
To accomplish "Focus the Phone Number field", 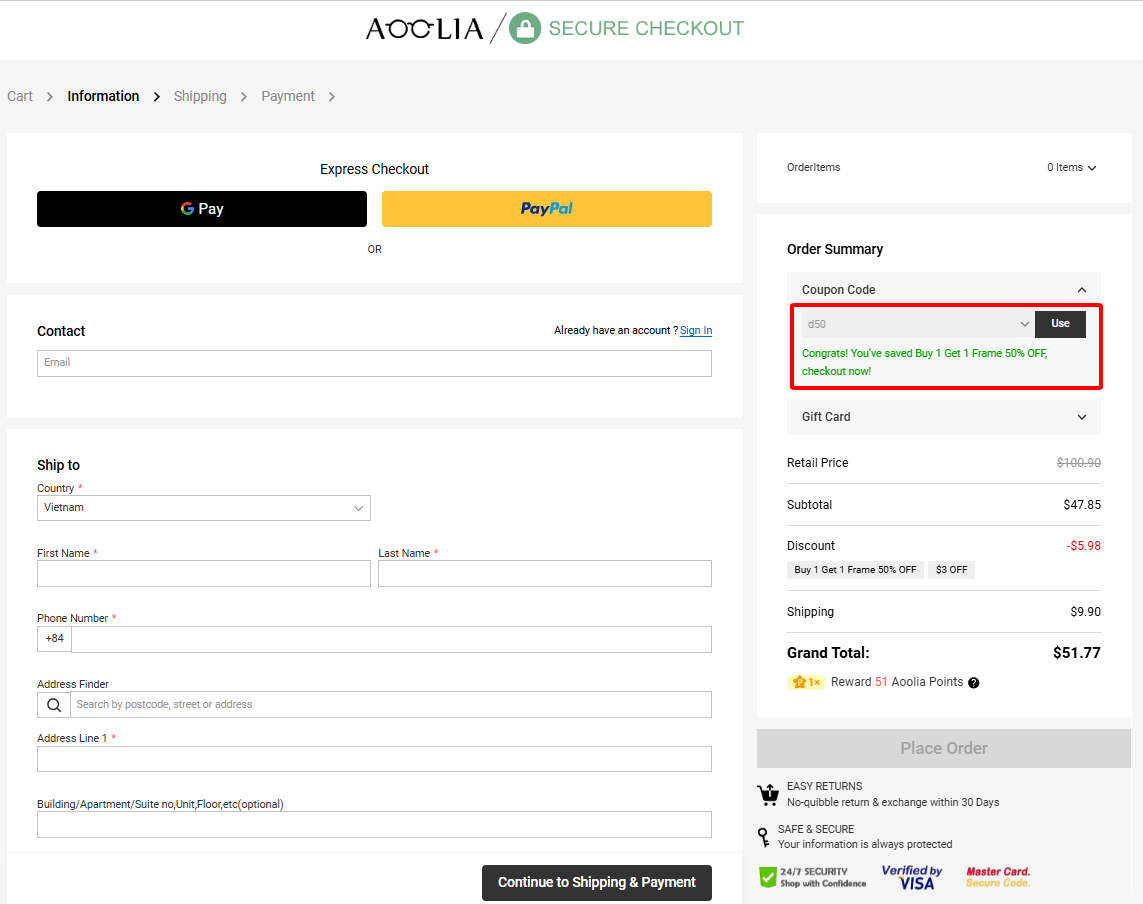I will tap(391, 639).
